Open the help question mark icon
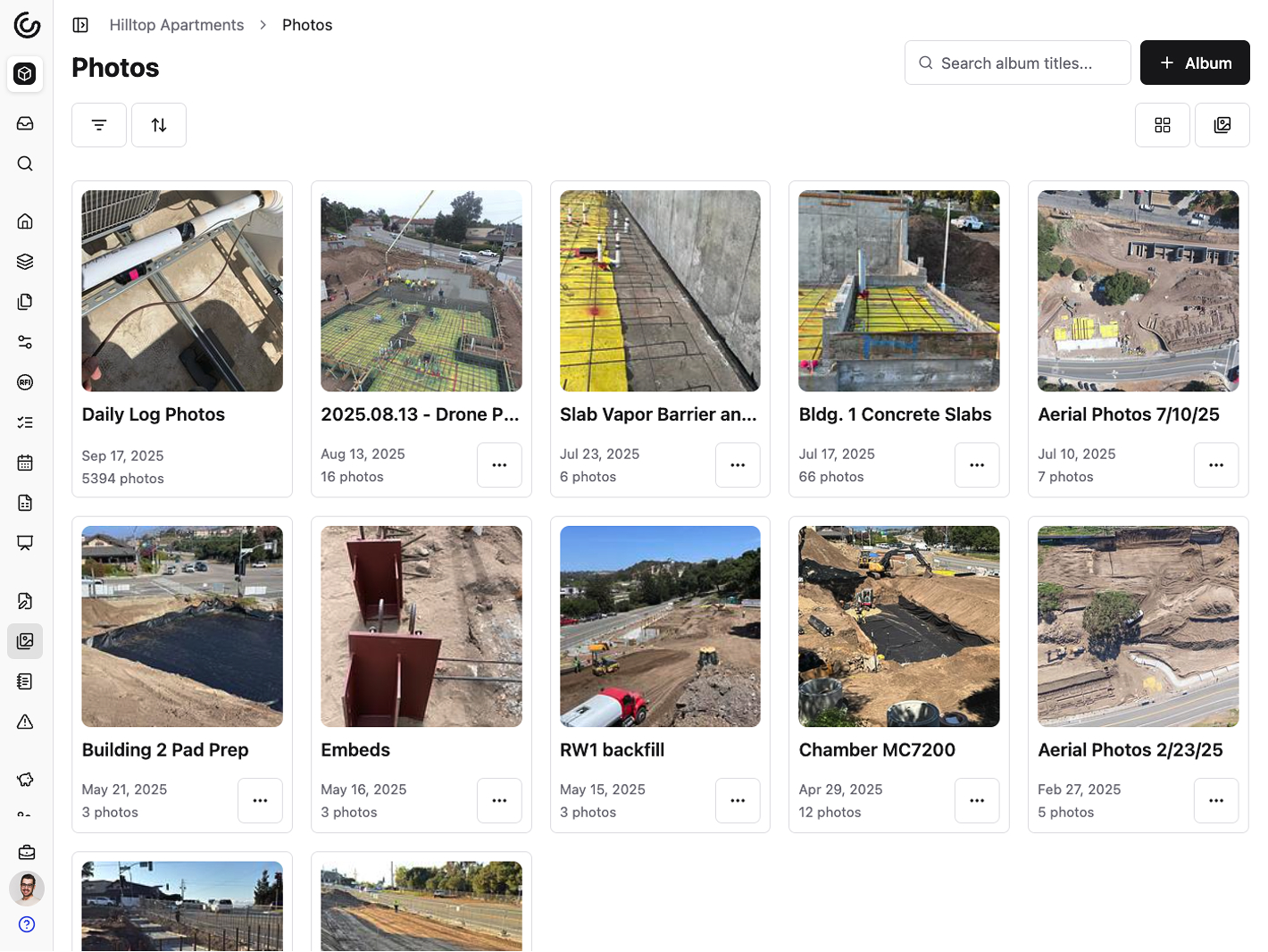This screenshot has width=1268, height=952. point(27,924)
